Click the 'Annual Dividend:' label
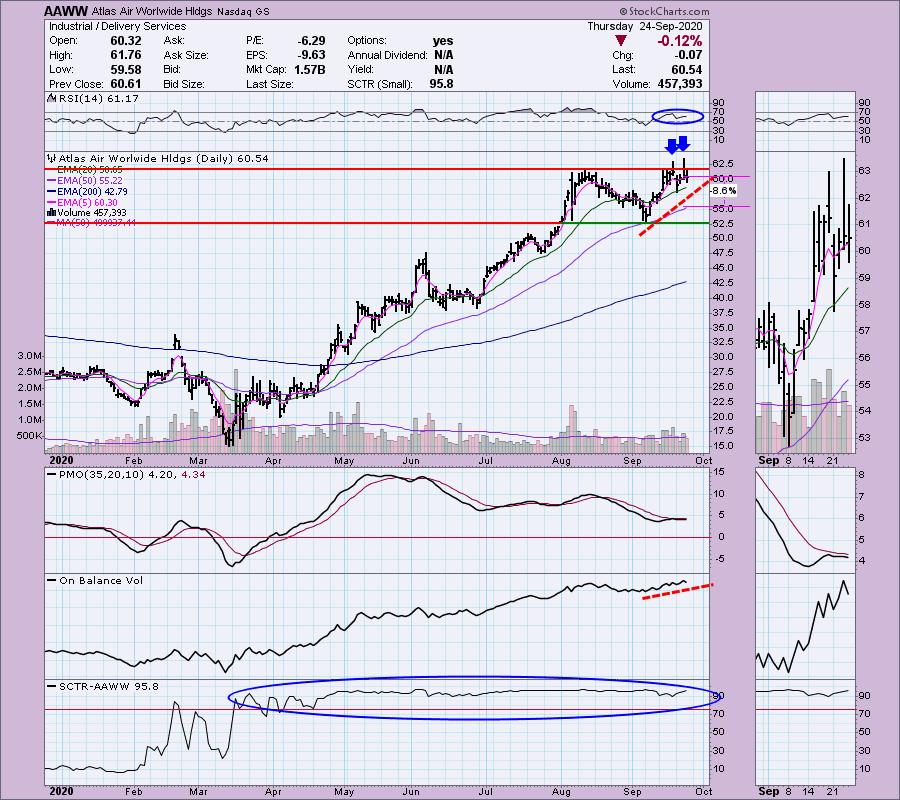This screenshot has width=900, height=800. [x=387, y=55]
